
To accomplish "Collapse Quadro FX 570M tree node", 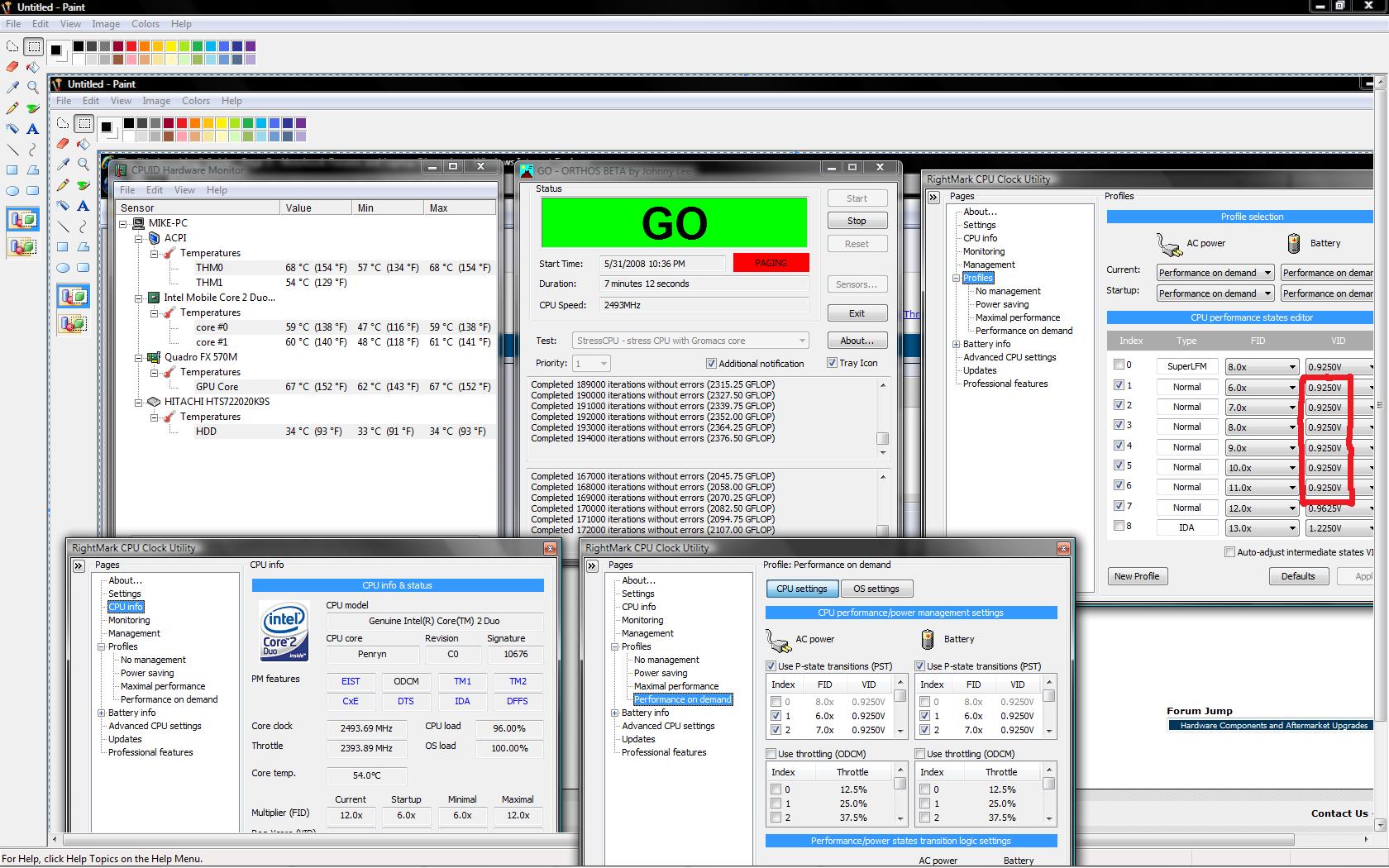I will 139,357.
